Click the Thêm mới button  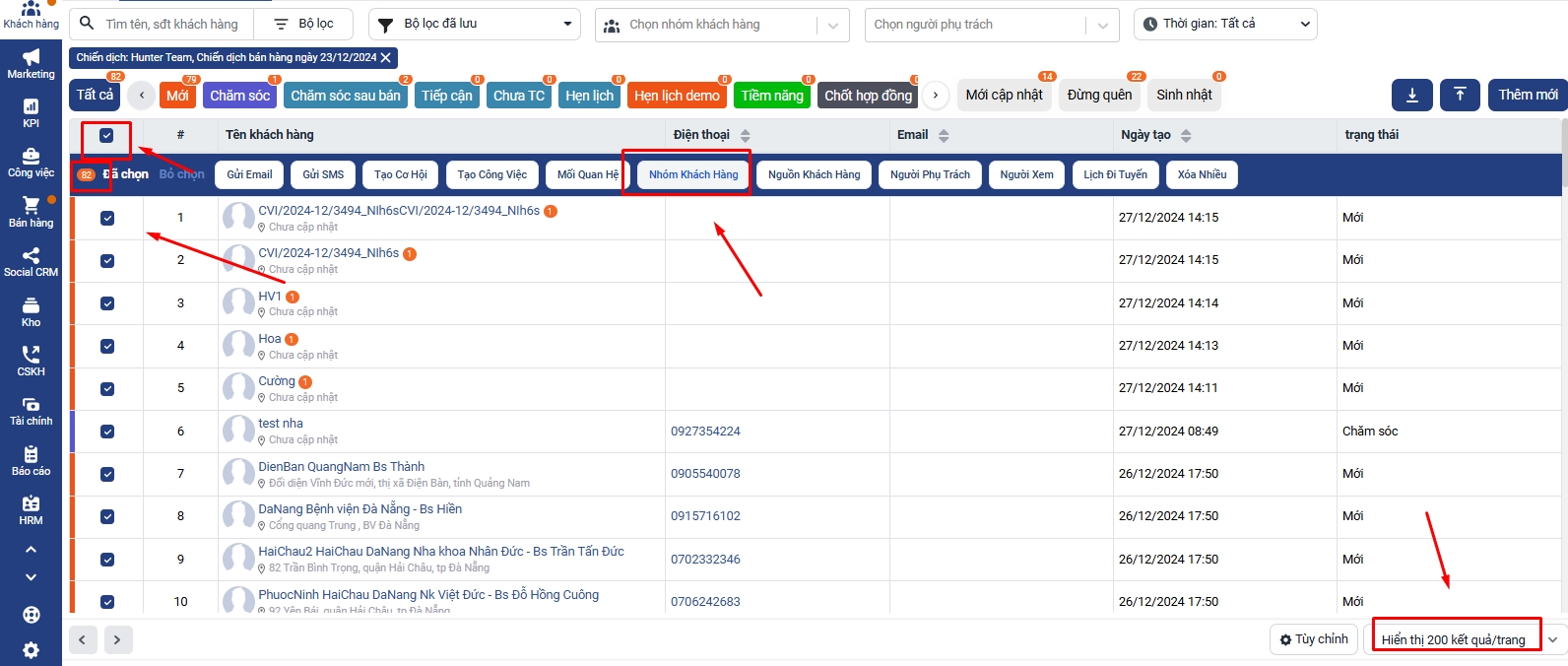coord(1528,95)
